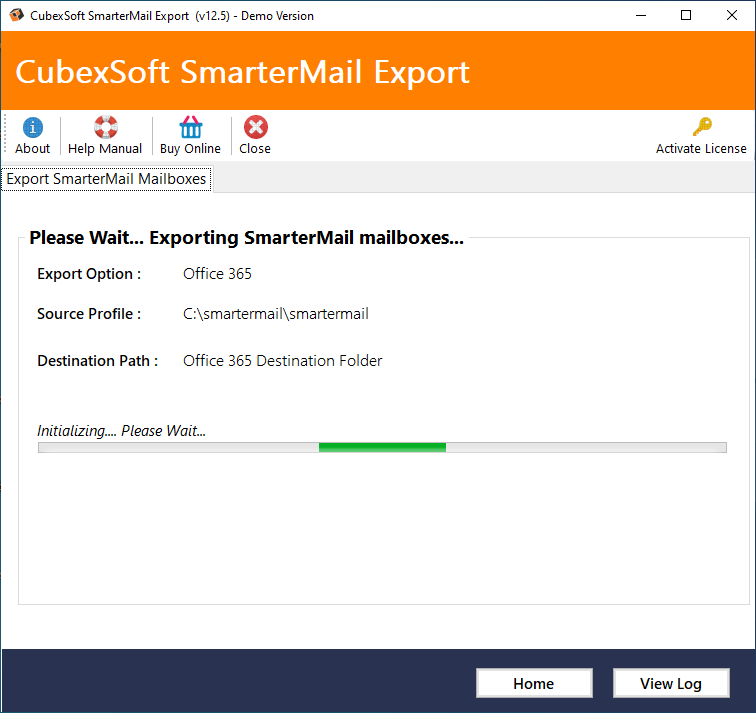
Task: Click the CubexSoft SmarterMail Export banner title
Action: click(x=243, y=72)
